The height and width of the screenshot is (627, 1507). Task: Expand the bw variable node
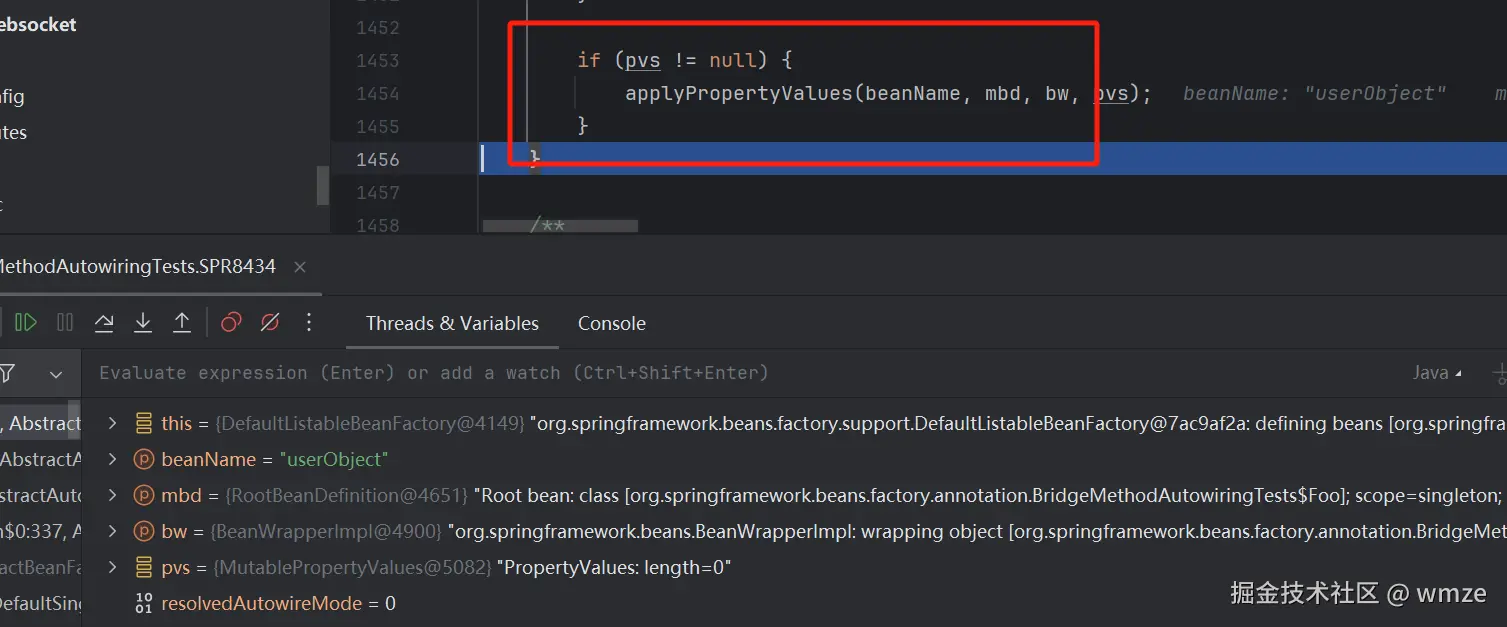(x=112, y=531)
